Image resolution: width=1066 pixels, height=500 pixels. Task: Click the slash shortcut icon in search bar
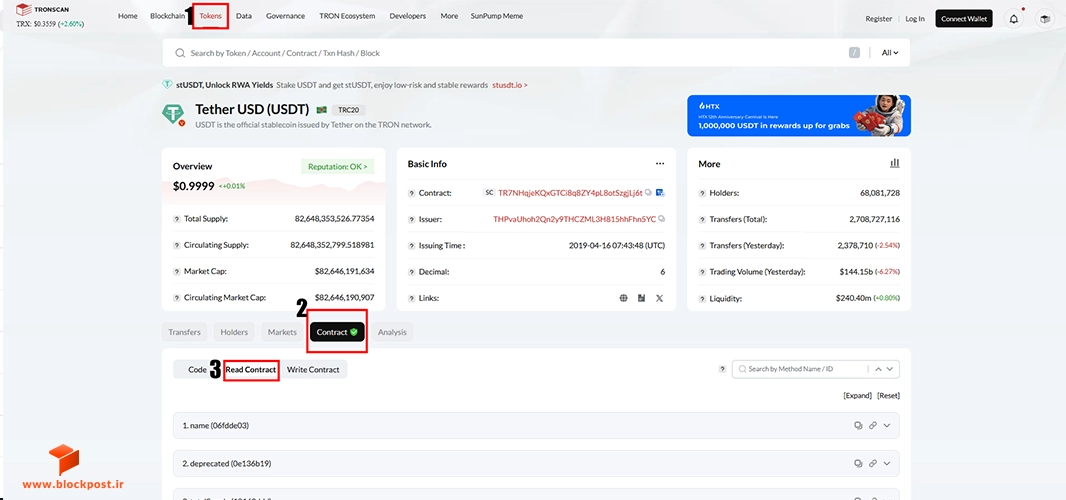tap(854, 52)
